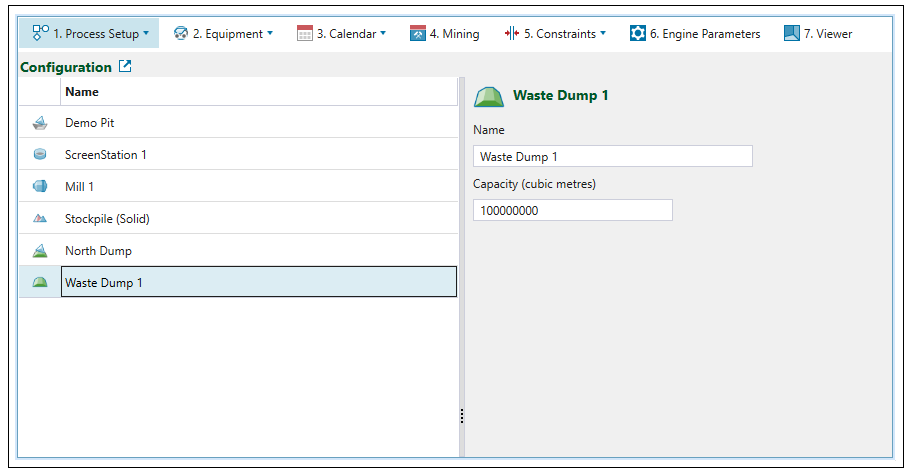907x474 pixels.
Task: Click the North Dump row icon
Action: [40, 251]
